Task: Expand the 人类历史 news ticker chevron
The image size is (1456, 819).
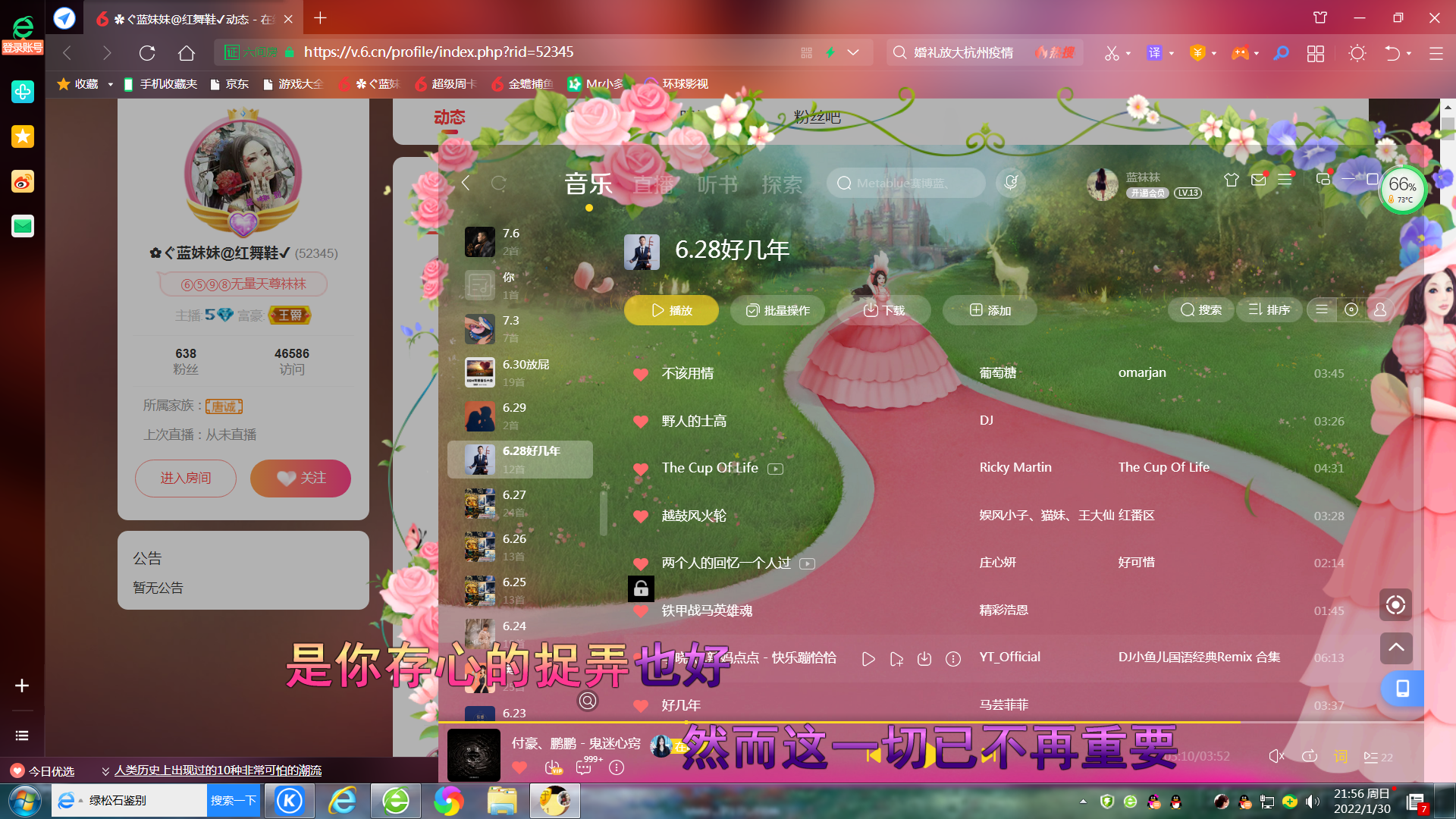Action: coord(105,771)
